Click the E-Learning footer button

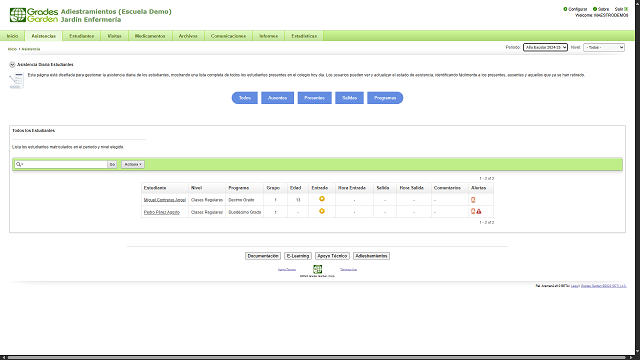coord(298,256)
